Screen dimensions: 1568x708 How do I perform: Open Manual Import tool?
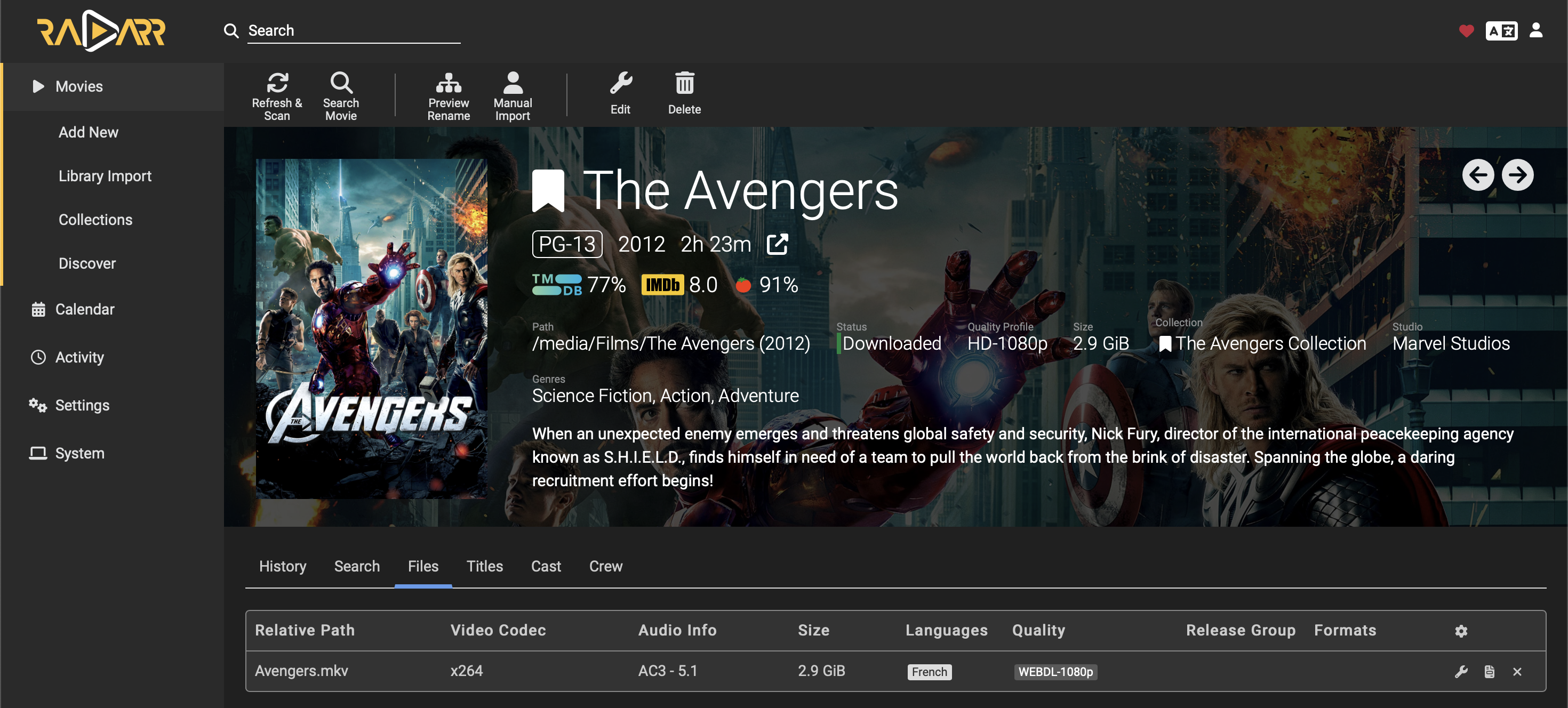(513, 96)
